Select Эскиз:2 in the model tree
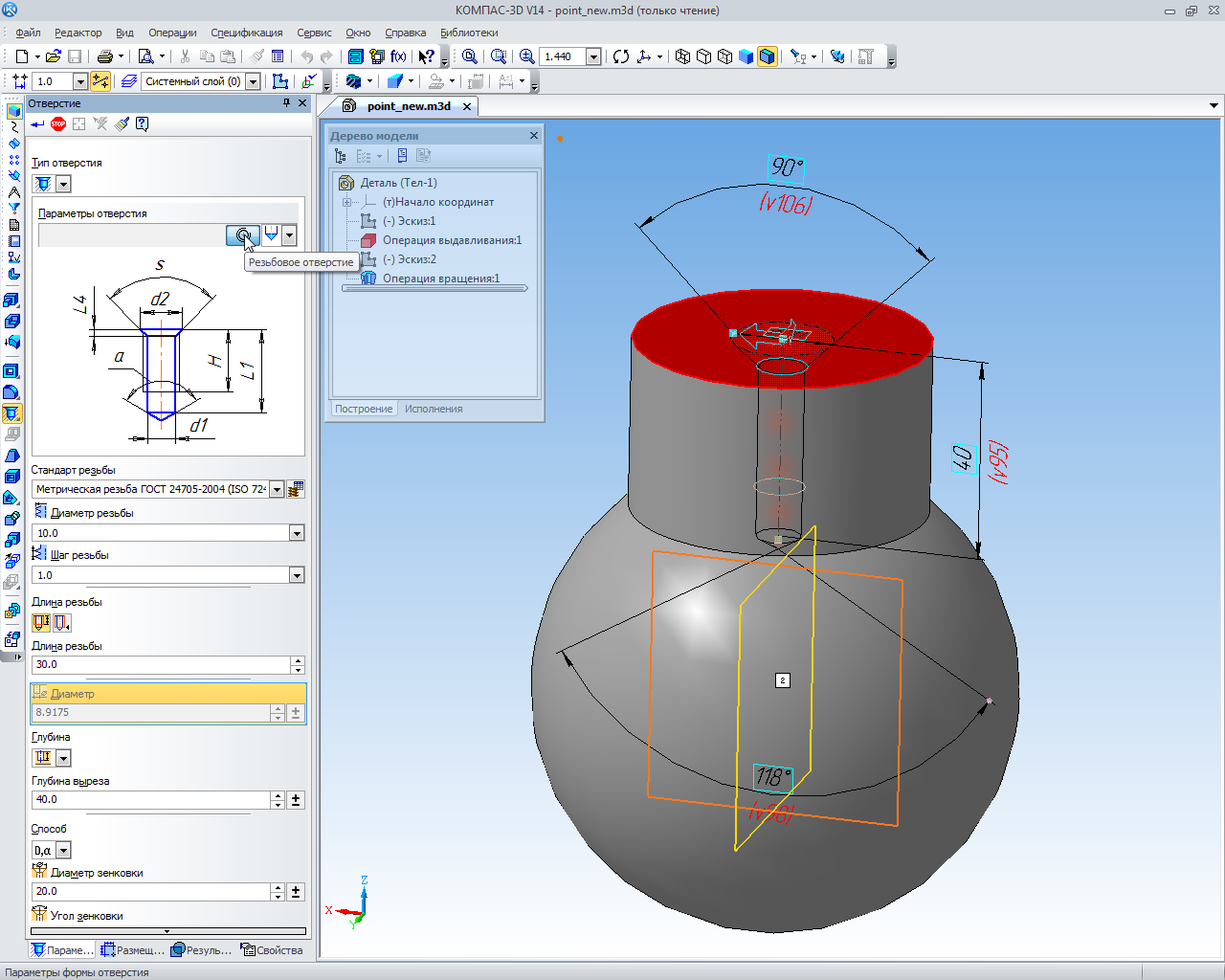1225x980 pixels. [410, 259]
